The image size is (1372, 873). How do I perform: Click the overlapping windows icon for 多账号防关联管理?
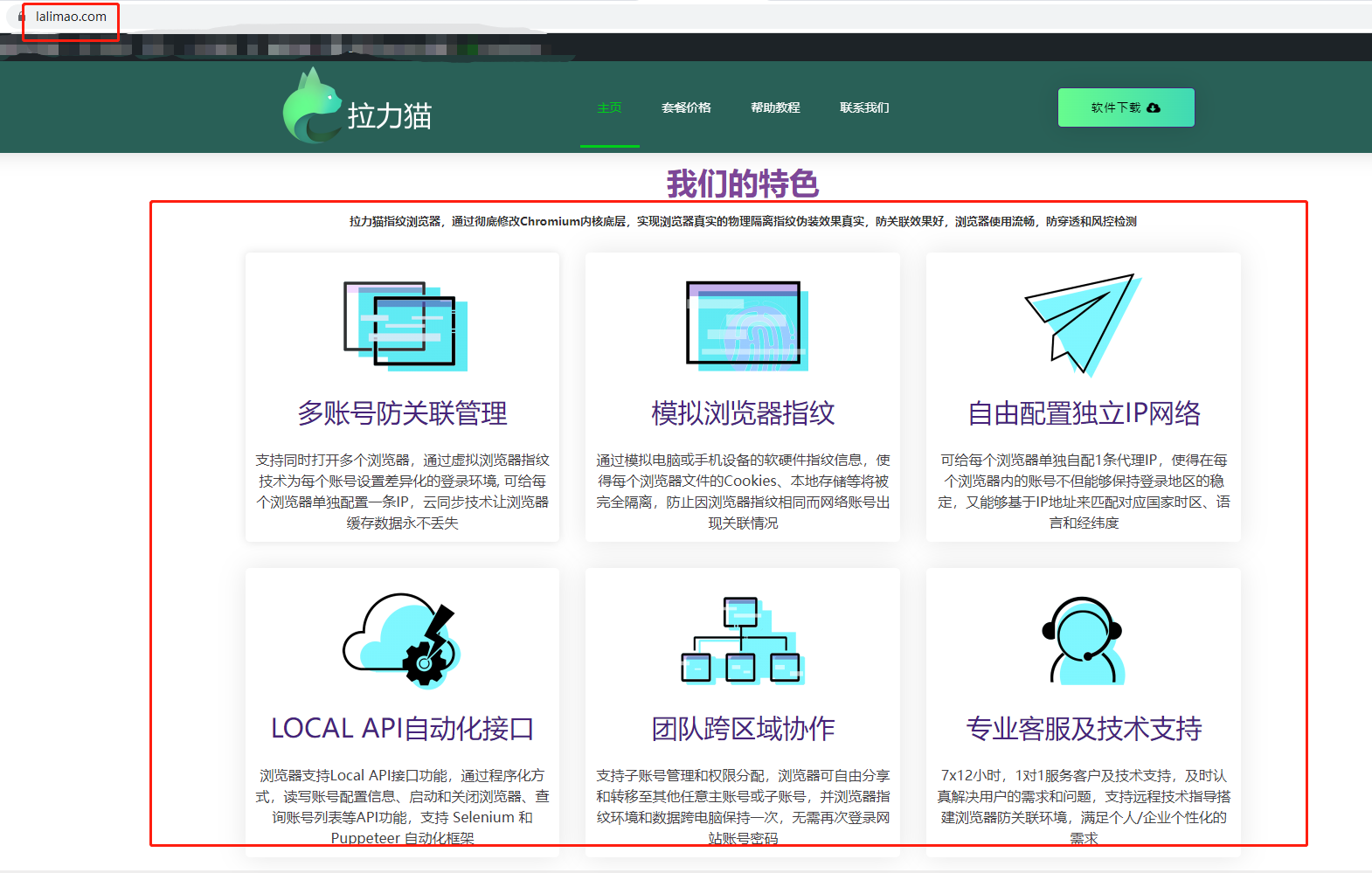(405, 325)
